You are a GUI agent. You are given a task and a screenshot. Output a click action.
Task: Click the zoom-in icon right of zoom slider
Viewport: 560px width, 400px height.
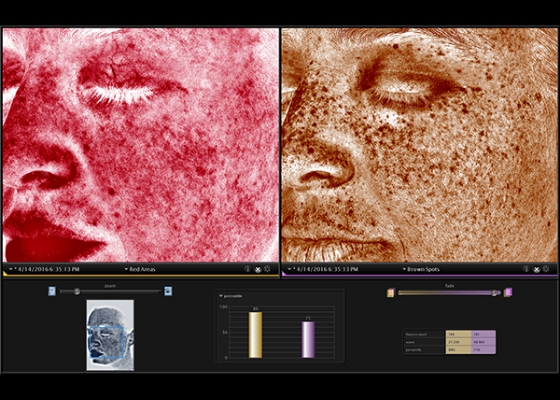tap(168, 291)
